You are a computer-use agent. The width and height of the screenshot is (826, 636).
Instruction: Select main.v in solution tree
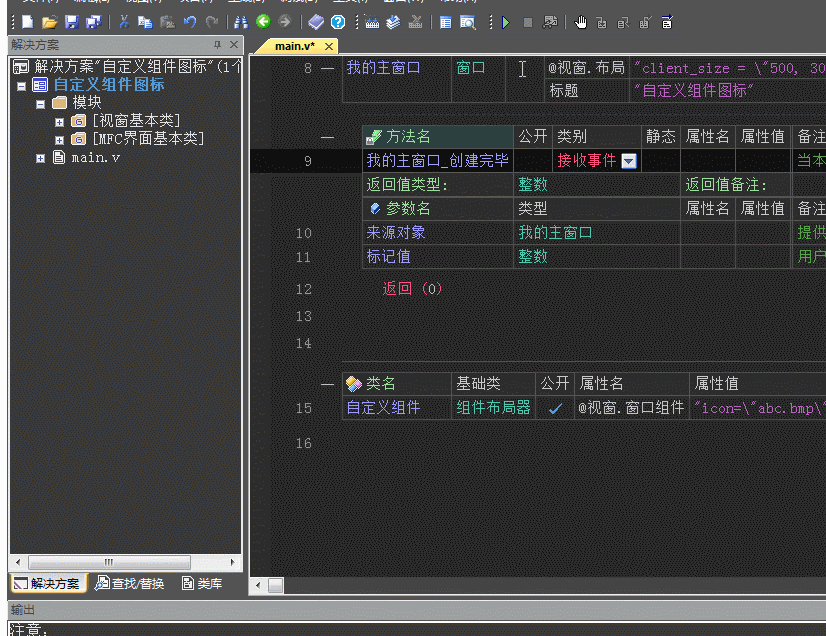95,158
